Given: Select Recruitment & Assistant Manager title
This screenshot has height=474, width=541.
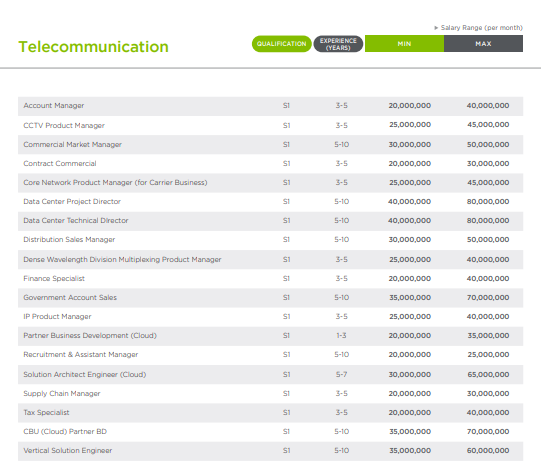Looking at the screenshot, I should click(x=81, y=354).
